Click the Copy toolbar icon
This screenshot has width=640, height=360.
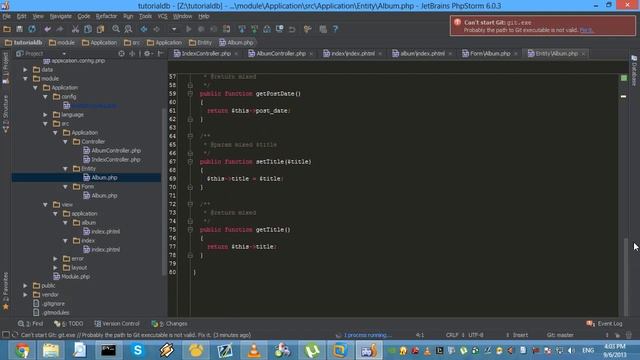[88, 29]
